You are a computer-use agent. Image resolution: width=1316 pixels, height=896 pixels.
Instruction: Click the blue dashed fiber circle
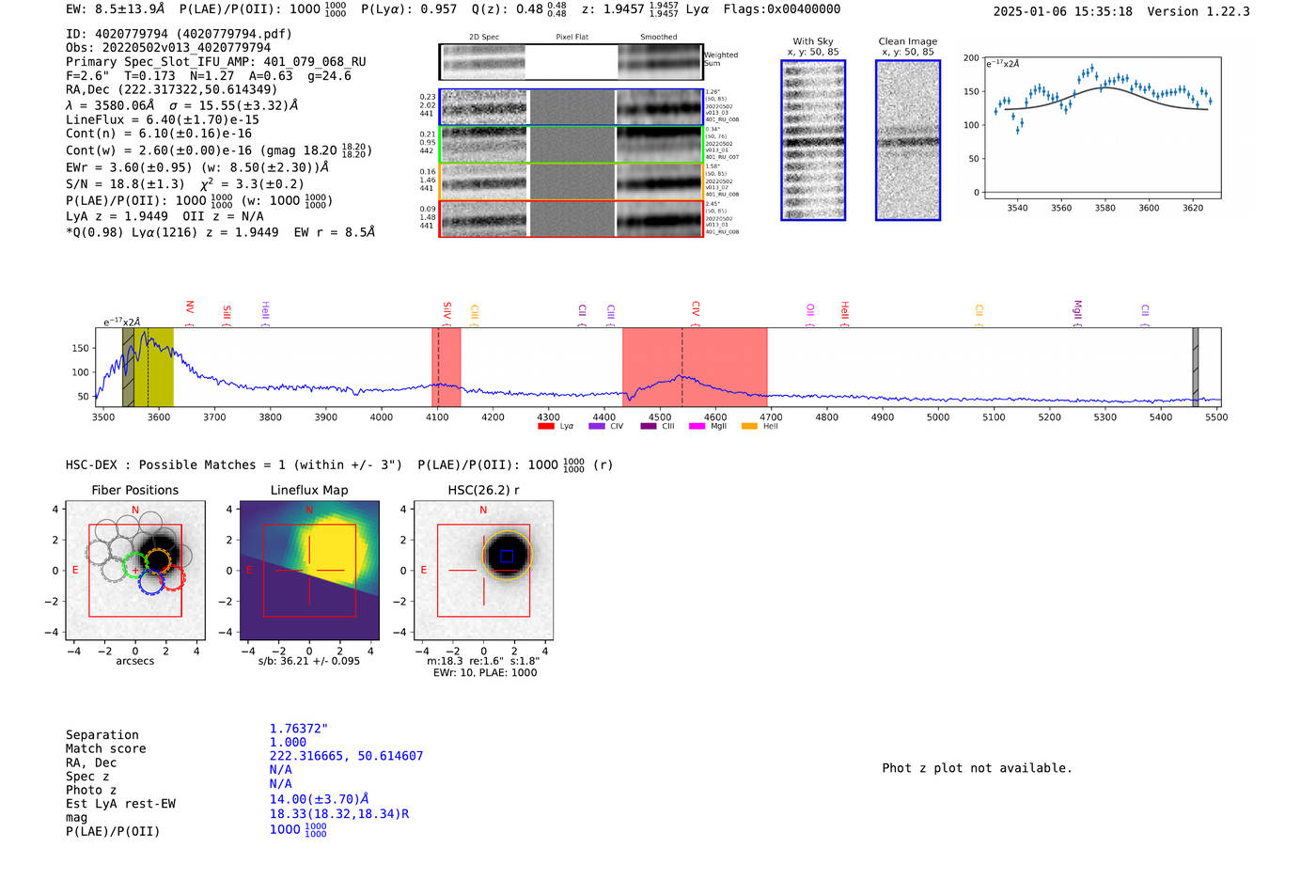coord(150,582)
